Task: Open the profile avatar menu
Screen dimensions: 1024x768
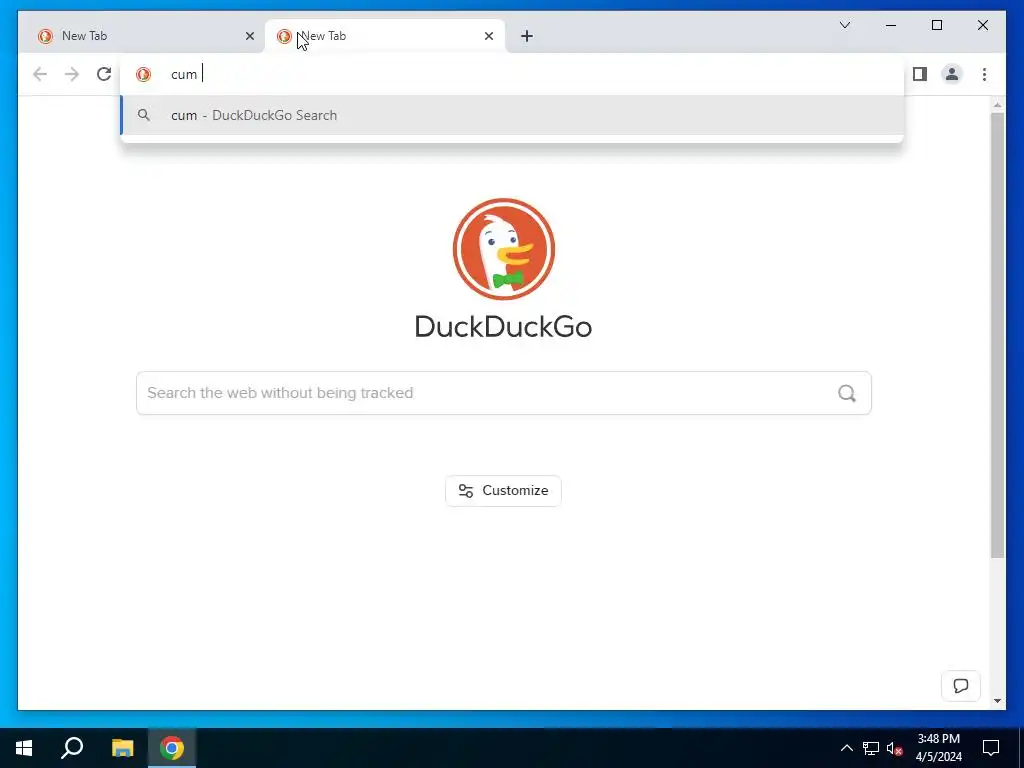Action: [x=952, y=74]
